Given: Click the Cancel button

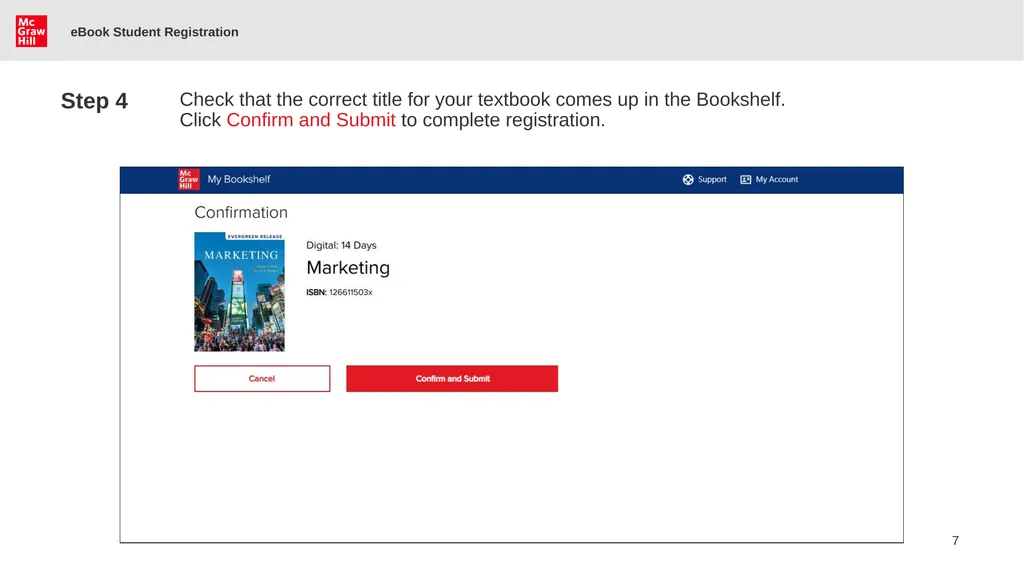Looking at the screenshot, I should click(262, 378).
